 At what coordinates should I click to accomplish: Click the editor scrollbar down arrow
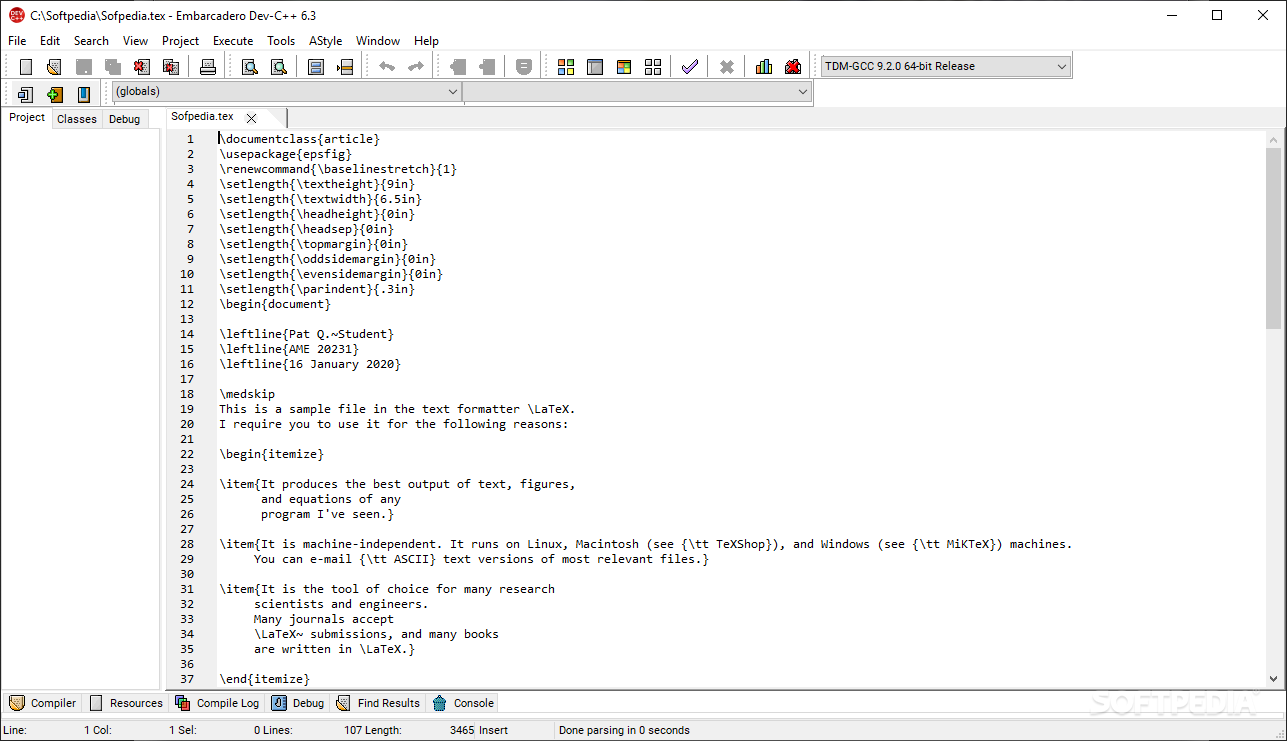point(1273,679)
